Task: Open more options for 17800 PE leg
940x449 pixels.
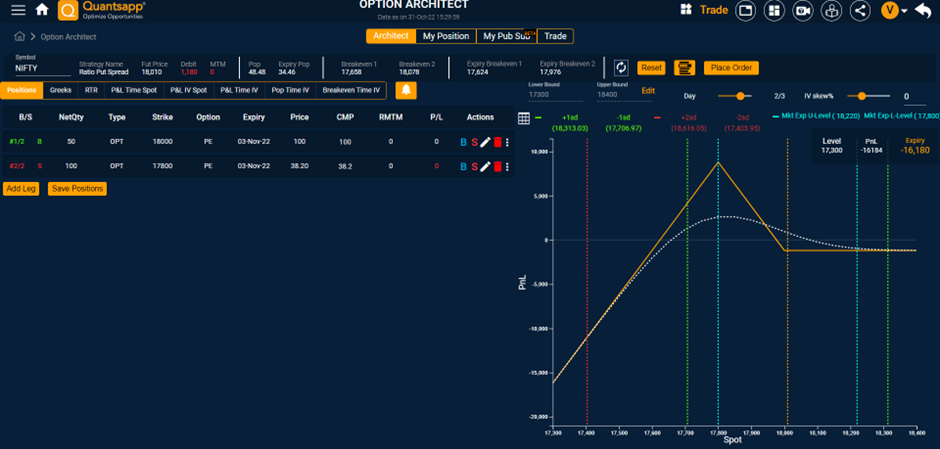Action: pos(508,166)
